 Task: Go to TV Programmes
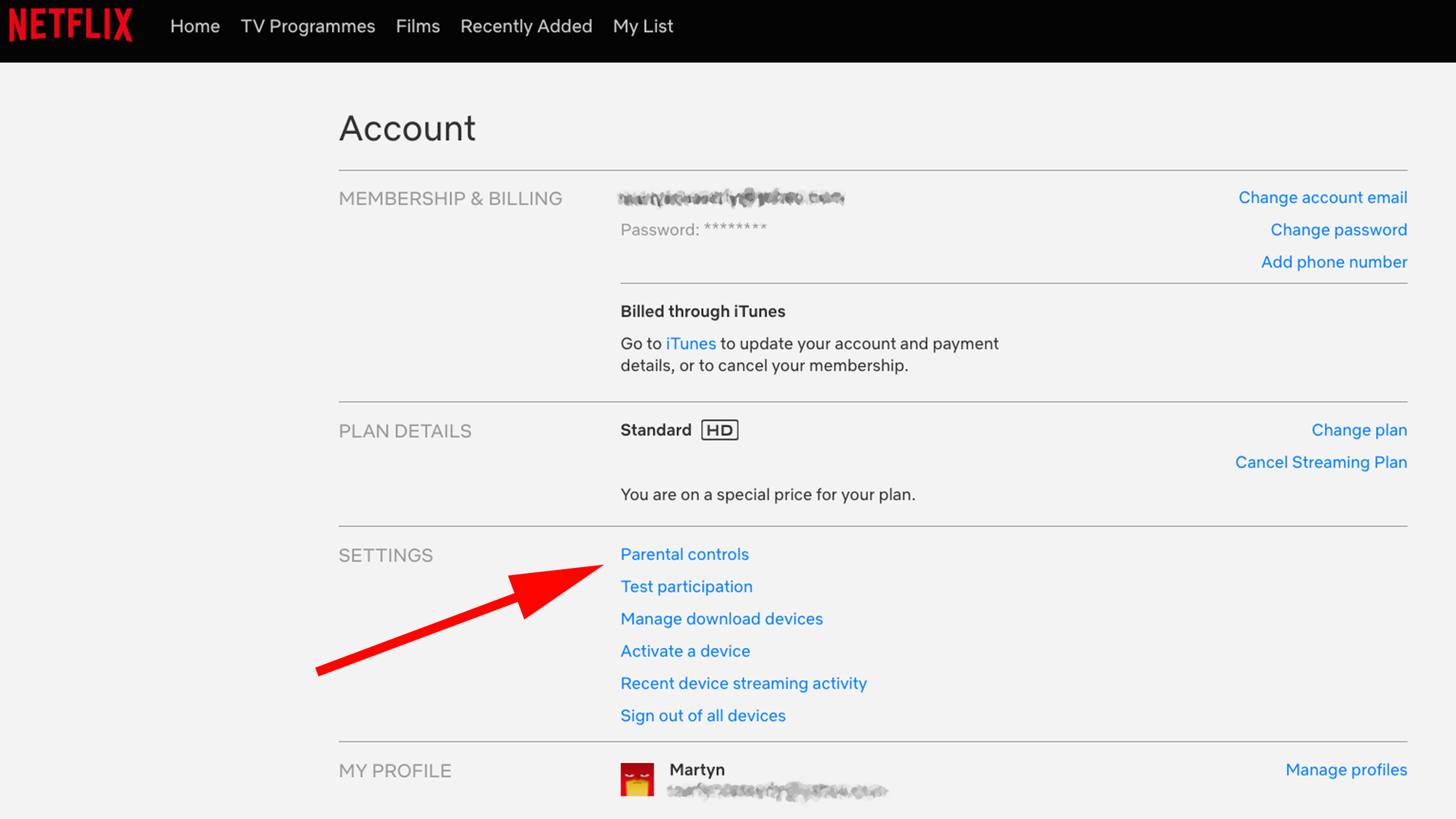point(308,26)
